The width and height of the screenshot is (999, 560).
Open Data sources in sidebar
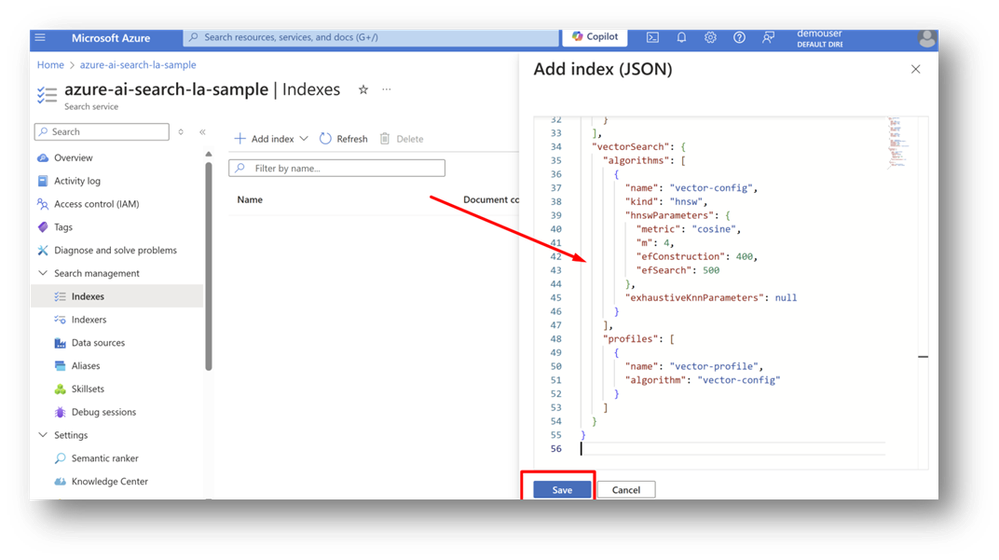(97, 343)
